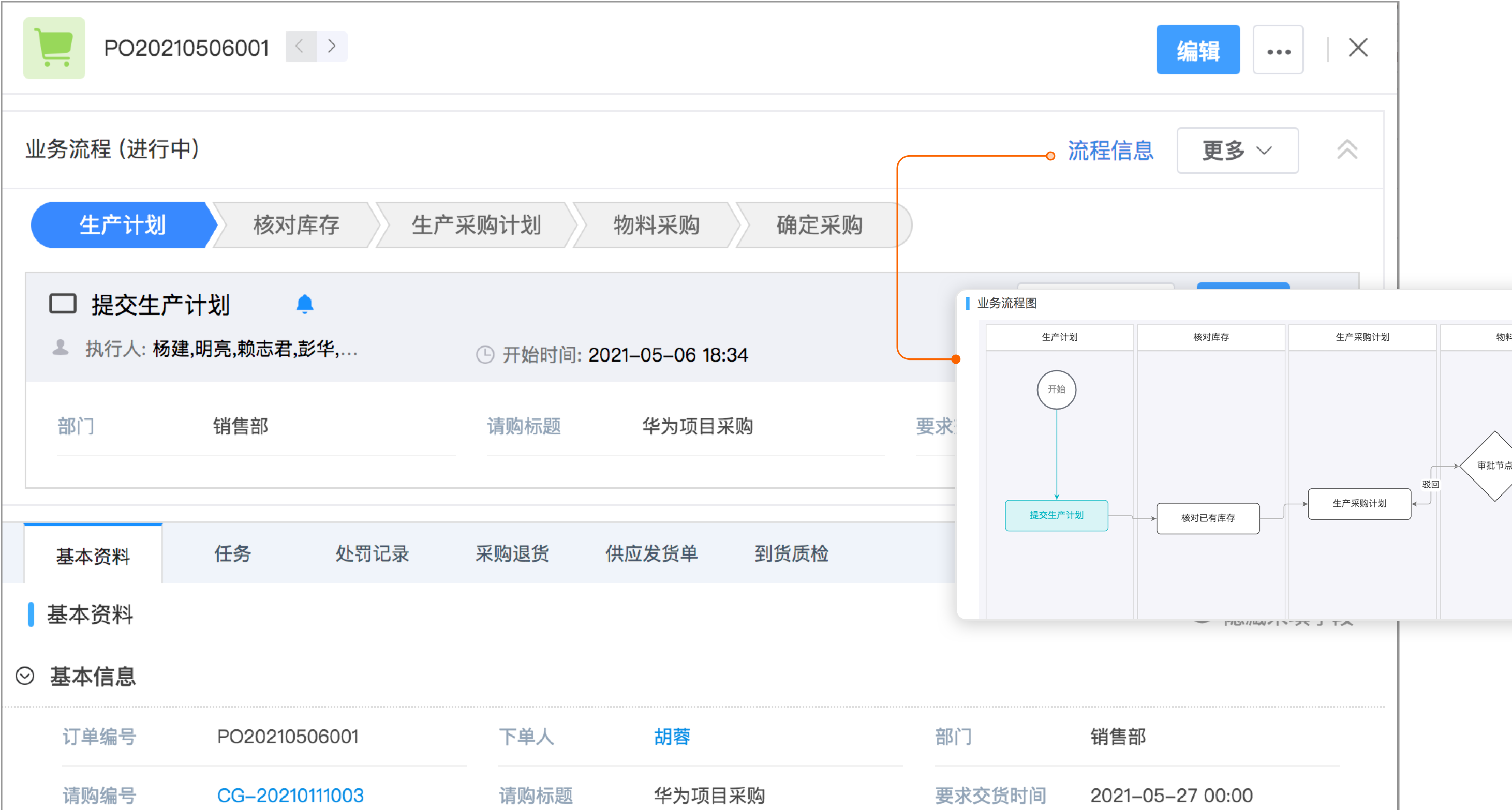Switch to the 基本资料 tab
1512x810 pixels.
click(93, 554)
